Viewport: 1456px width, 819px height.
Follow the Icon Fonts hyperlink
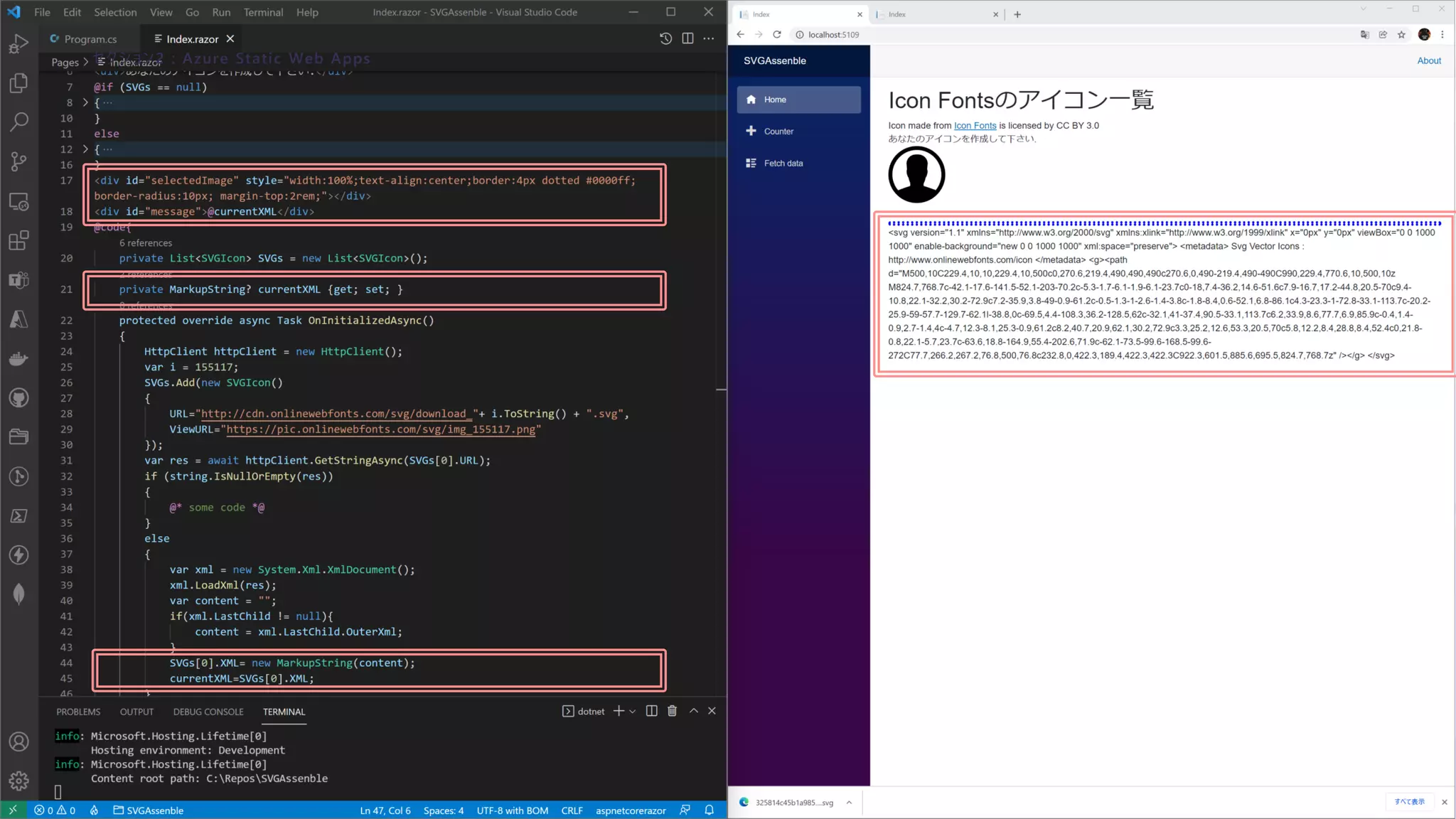(x=975, y=126)
